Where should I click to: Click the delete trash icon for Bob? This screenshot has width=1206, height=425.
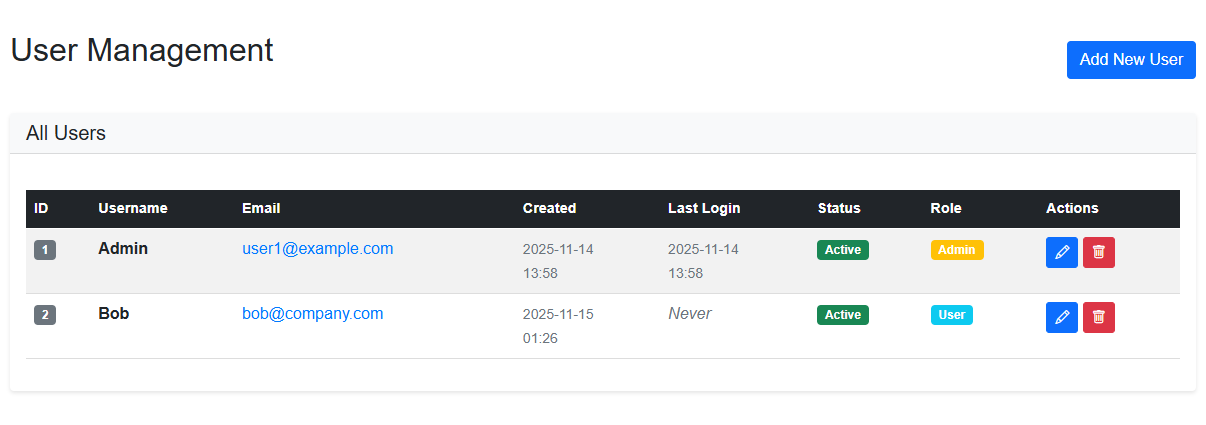pyautogui.click(x=1098, y=317)
